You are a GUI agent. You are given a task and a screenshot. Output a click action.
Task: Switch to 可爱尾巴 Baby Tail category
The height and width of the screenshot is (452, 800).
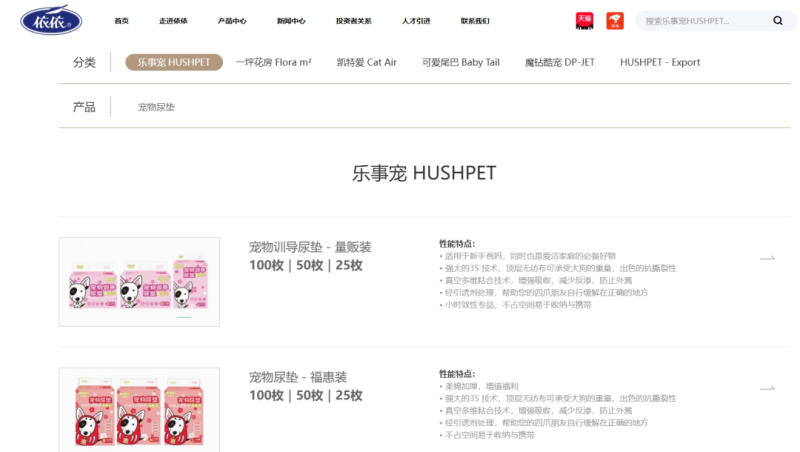tap(460, 62)
